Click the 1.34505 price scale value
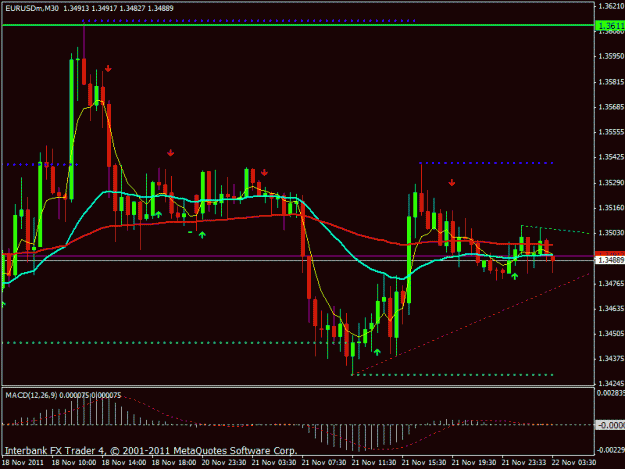Image resolution: width=625 pixels, height=469 pixels. point(611,334)
